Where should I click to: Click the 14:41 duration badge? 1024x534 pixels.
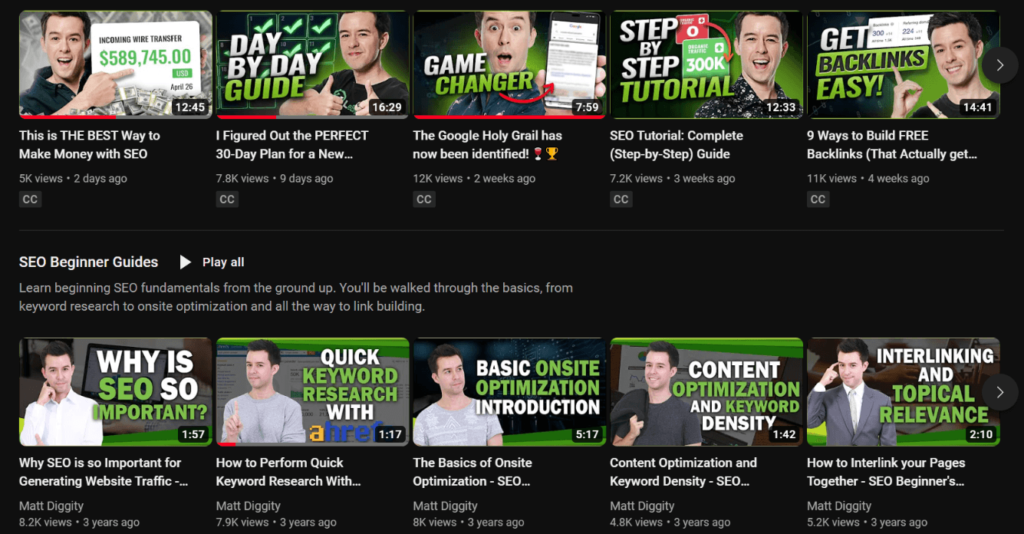(978, 107)
